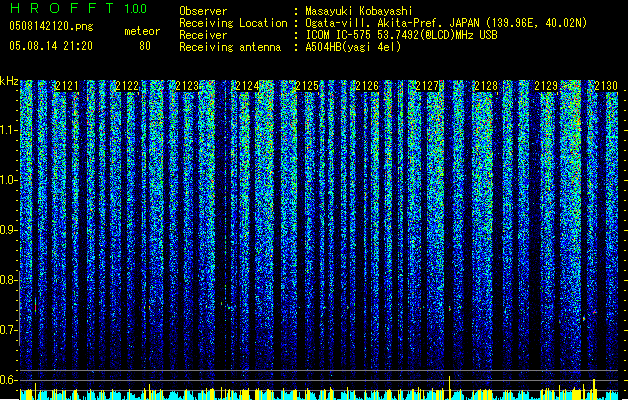The width and height of the screenshot is (629, 400).
Task: Click the 1.1 frequency axis label
Action: 9,130
